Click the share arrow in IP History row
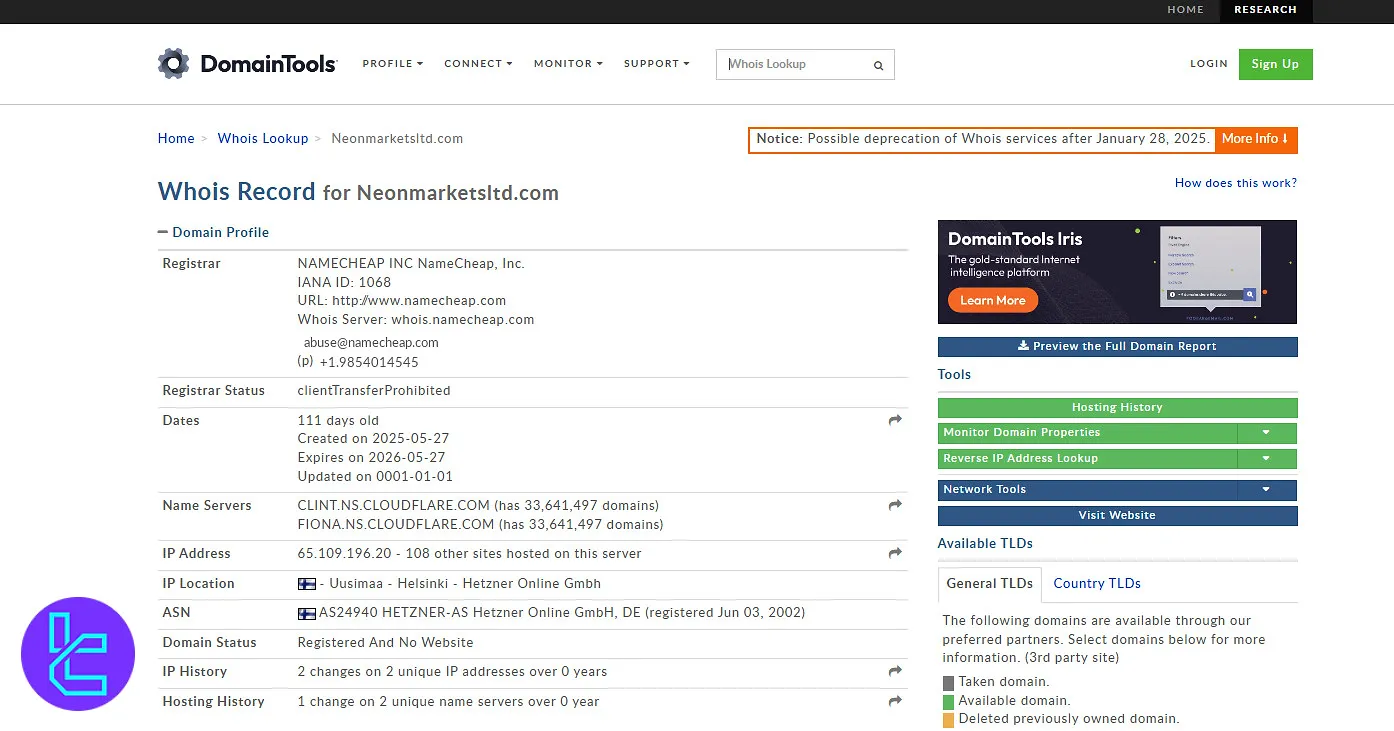Viewport: 1394px width, 731px height. click(895, 672)
